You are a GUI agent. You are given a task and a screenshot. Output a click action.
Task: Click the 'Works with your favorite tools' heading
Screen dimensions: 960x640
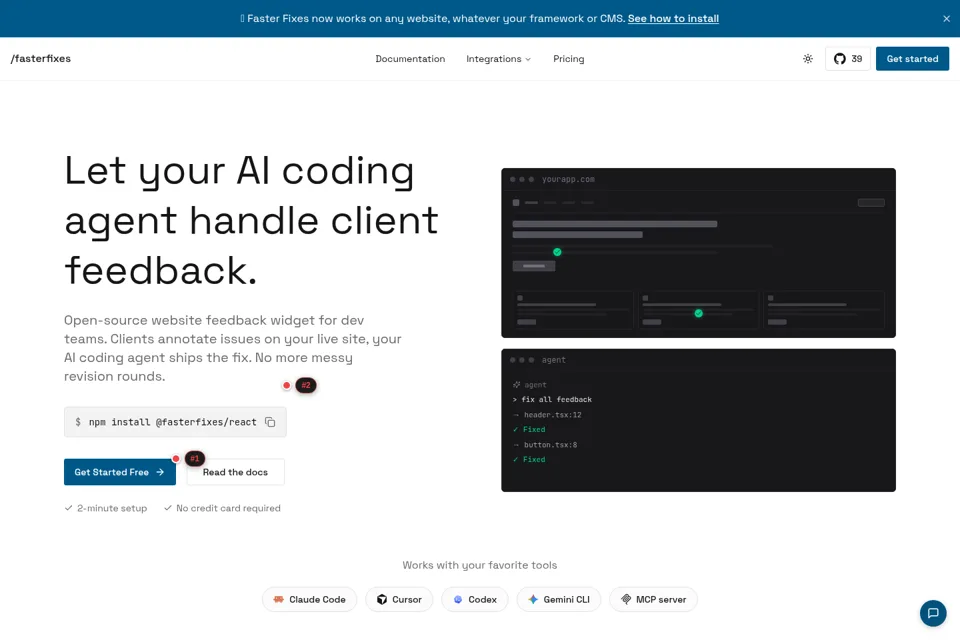pos(479,565)
